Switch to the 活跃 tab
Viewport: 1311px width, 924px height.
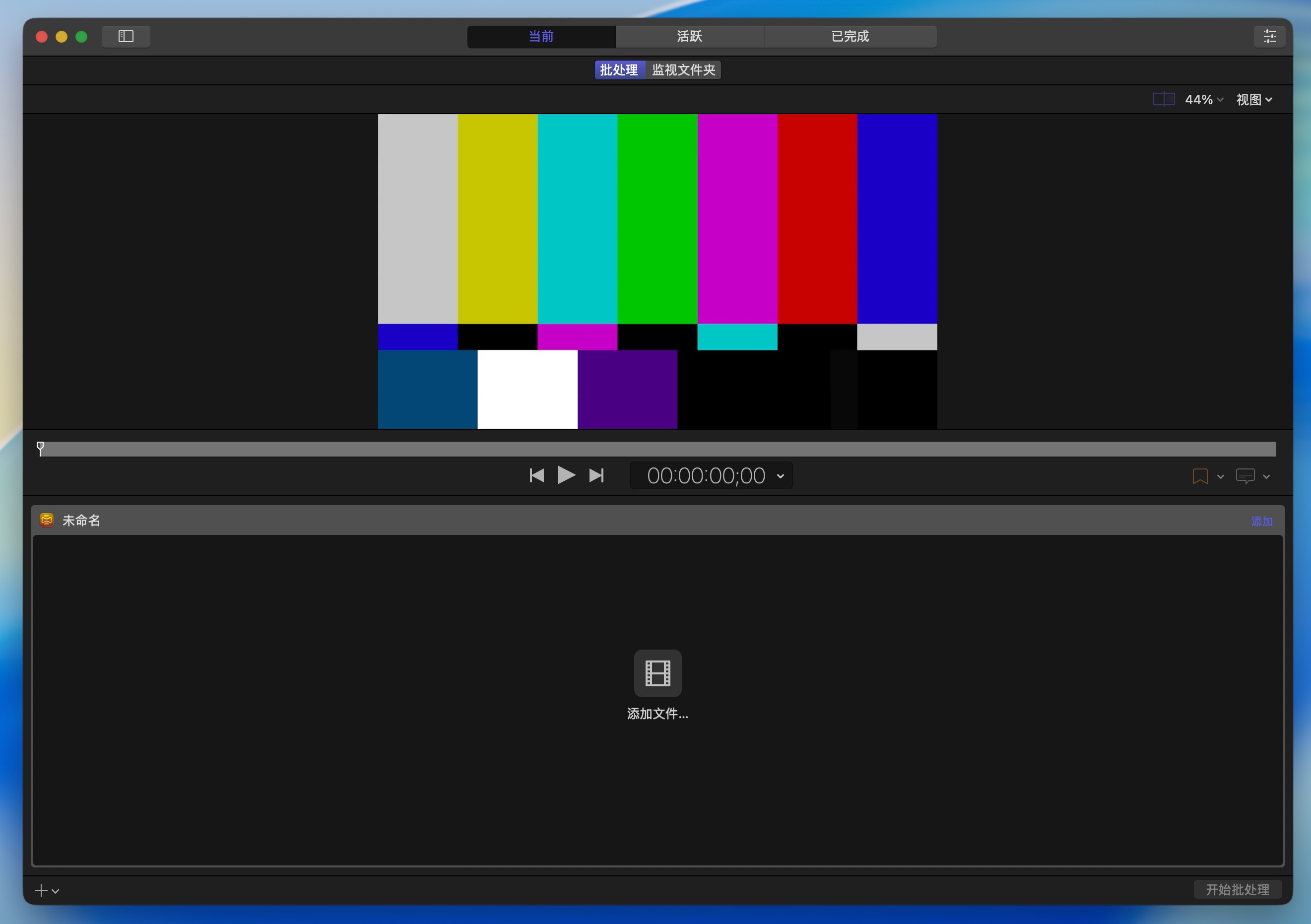click(689, 37)
